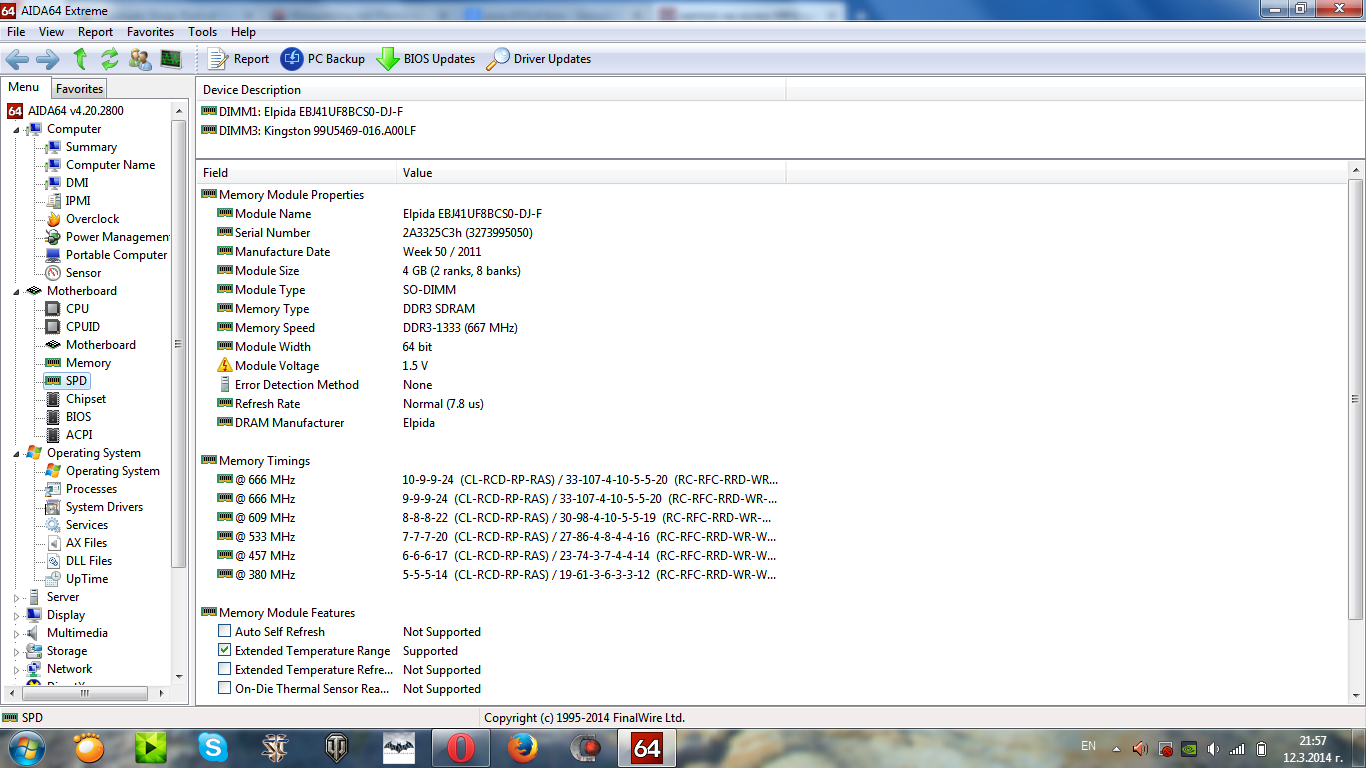This screenshot has width=1366, height=768.
Task: Open BIOS Updates from toolbar
Action: click(425, 59)
